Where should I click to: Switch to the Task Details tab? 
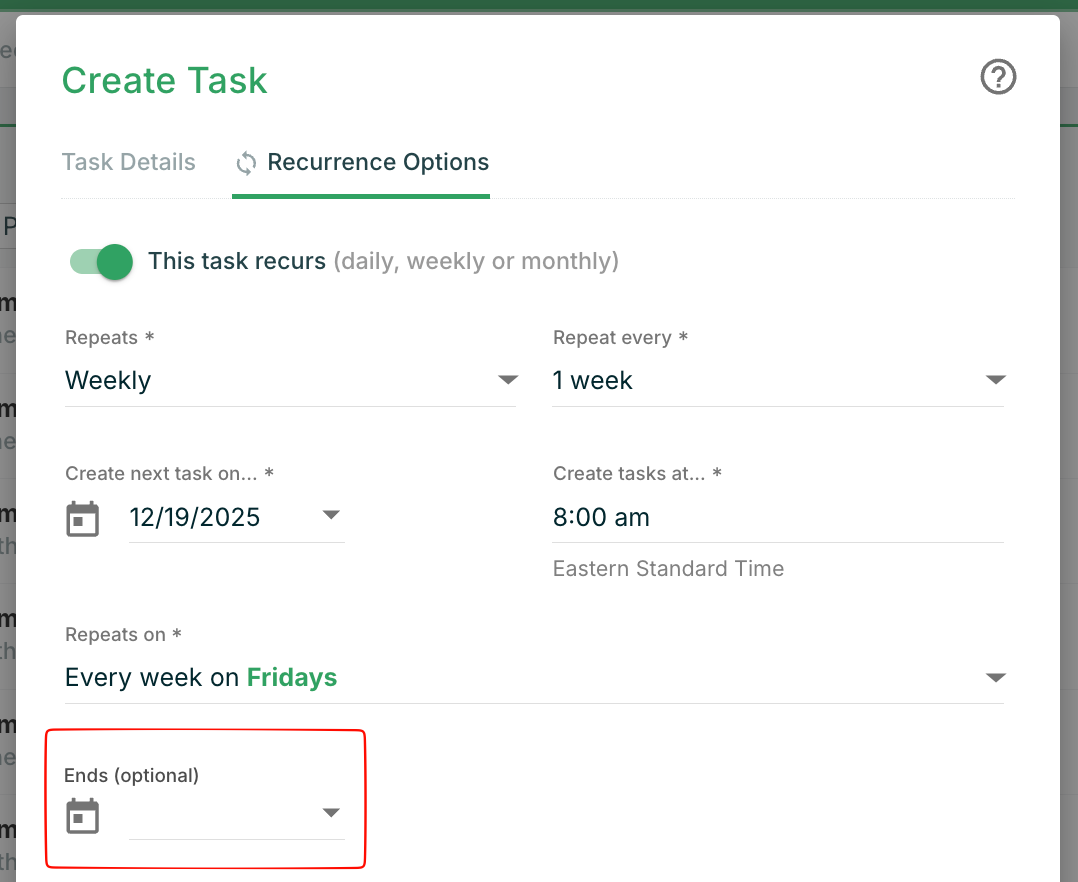[129, 163]
